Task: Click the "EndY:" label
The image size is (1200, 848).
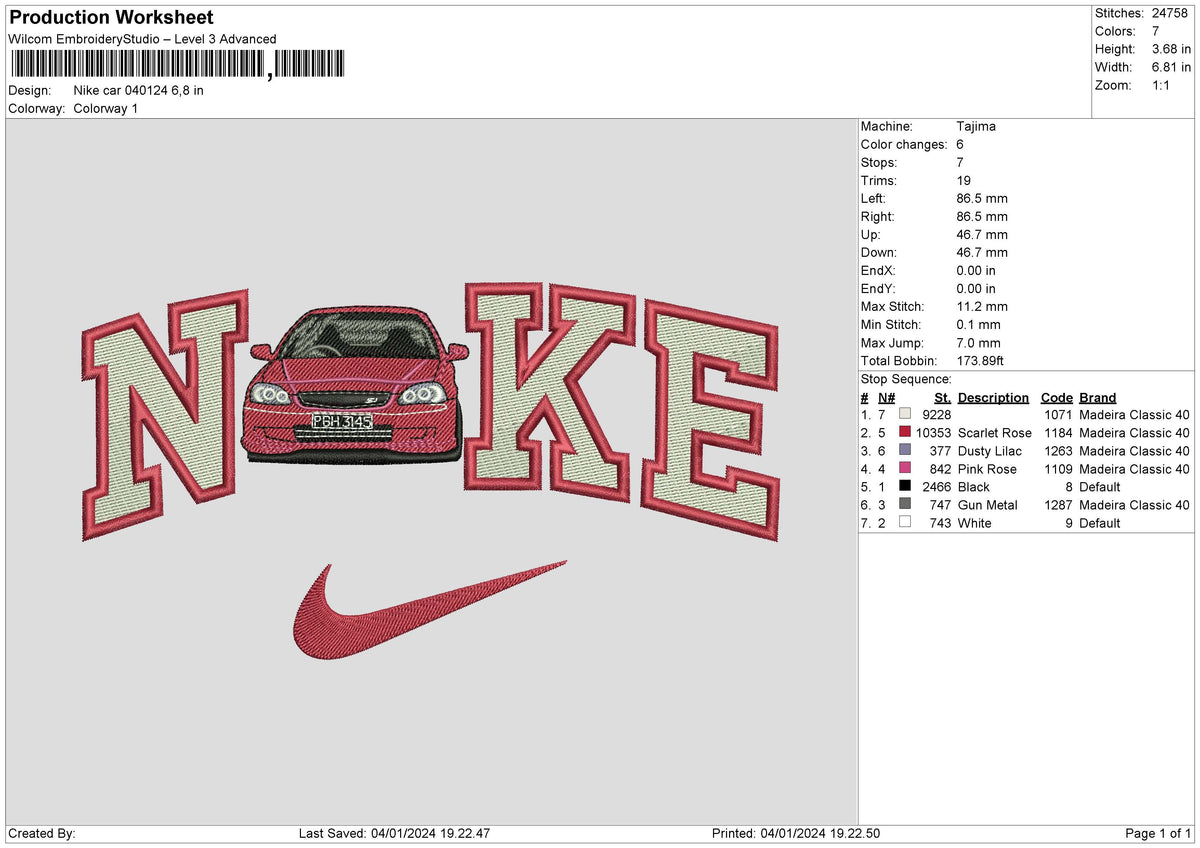Action: tap(878, 288)
